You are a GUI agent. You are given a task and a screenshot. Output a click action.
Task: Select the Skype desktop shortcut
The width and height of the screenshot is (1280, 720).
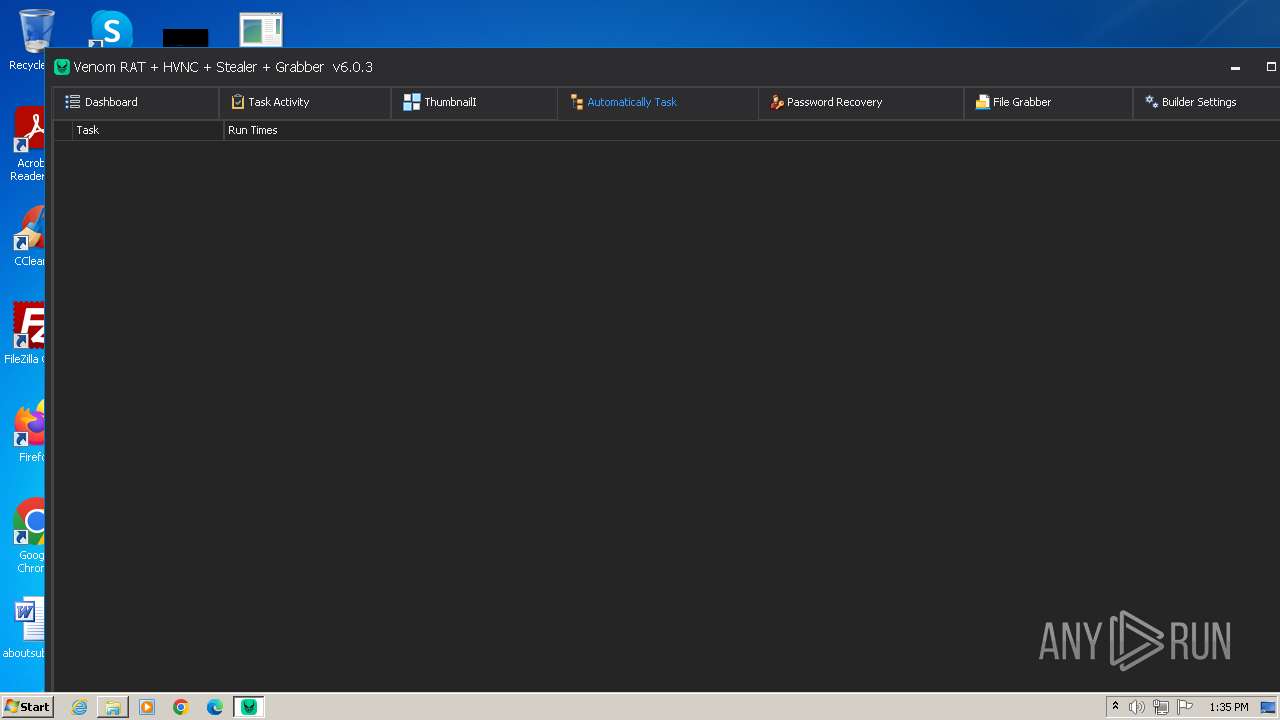111,29
